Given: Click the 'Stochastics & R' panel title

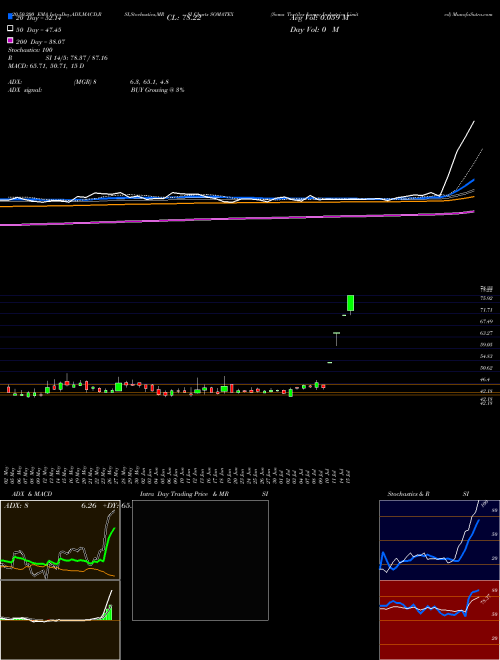Looking at the screenshot, I should click(408, 494).
